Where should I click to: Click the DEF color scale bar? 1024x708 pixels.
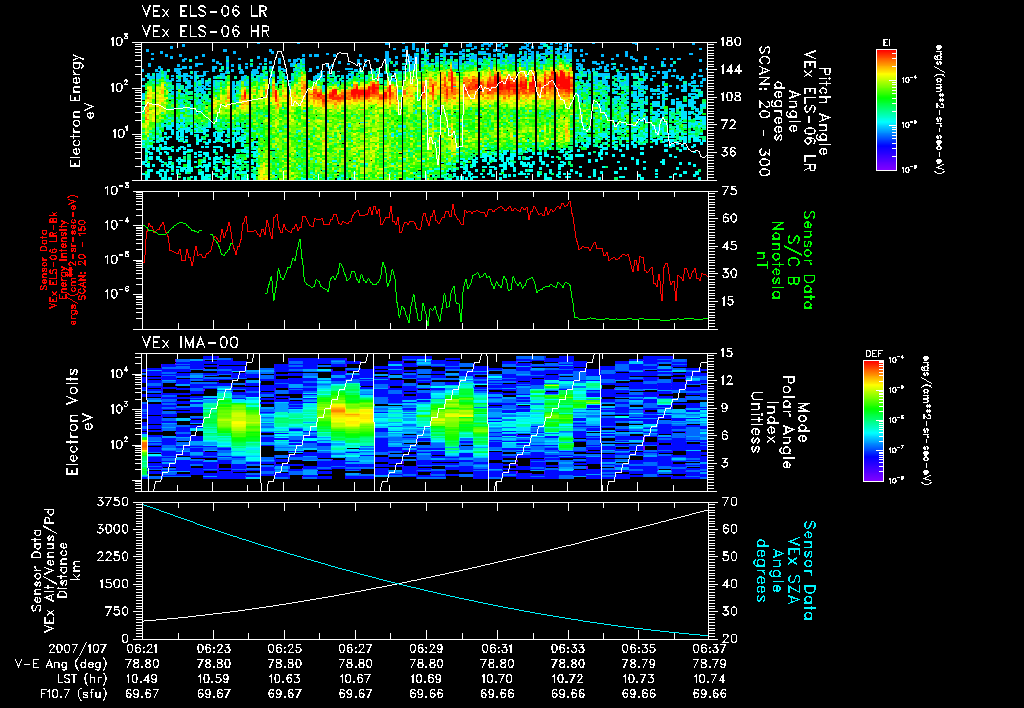tap(873, 421)
